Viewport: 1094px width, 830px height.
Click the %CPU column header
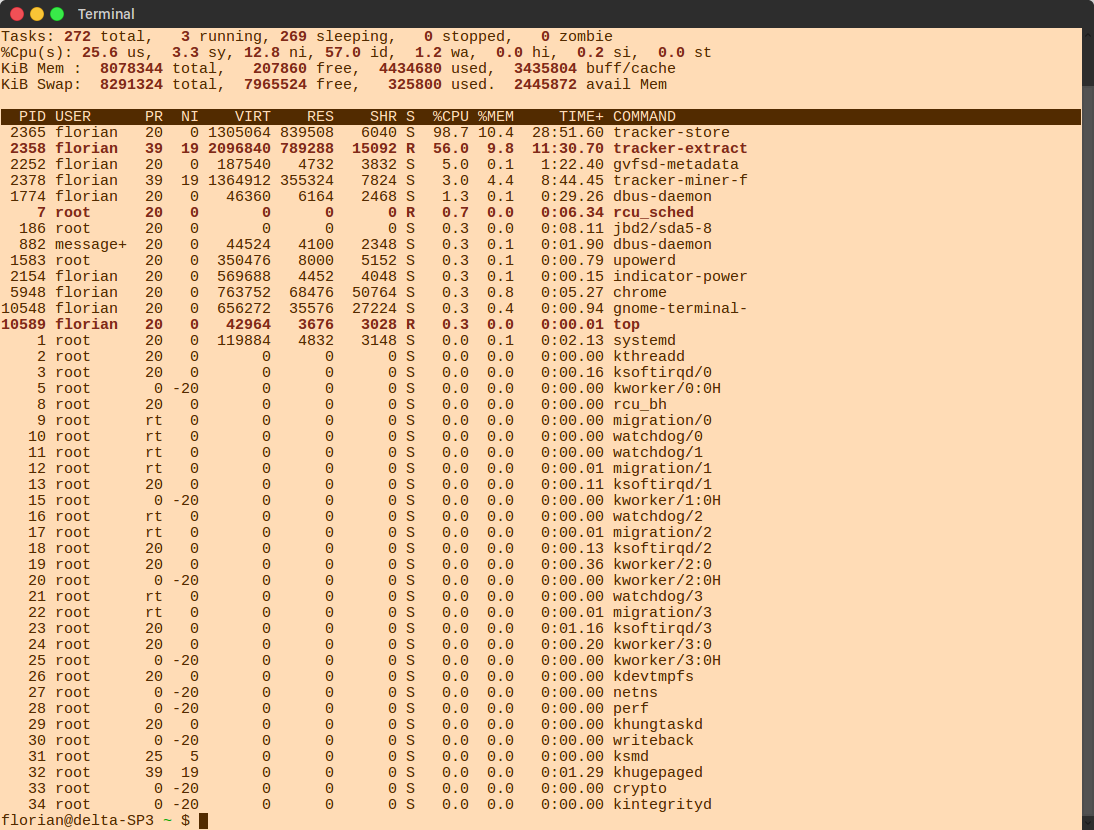[x=451, y=117]
